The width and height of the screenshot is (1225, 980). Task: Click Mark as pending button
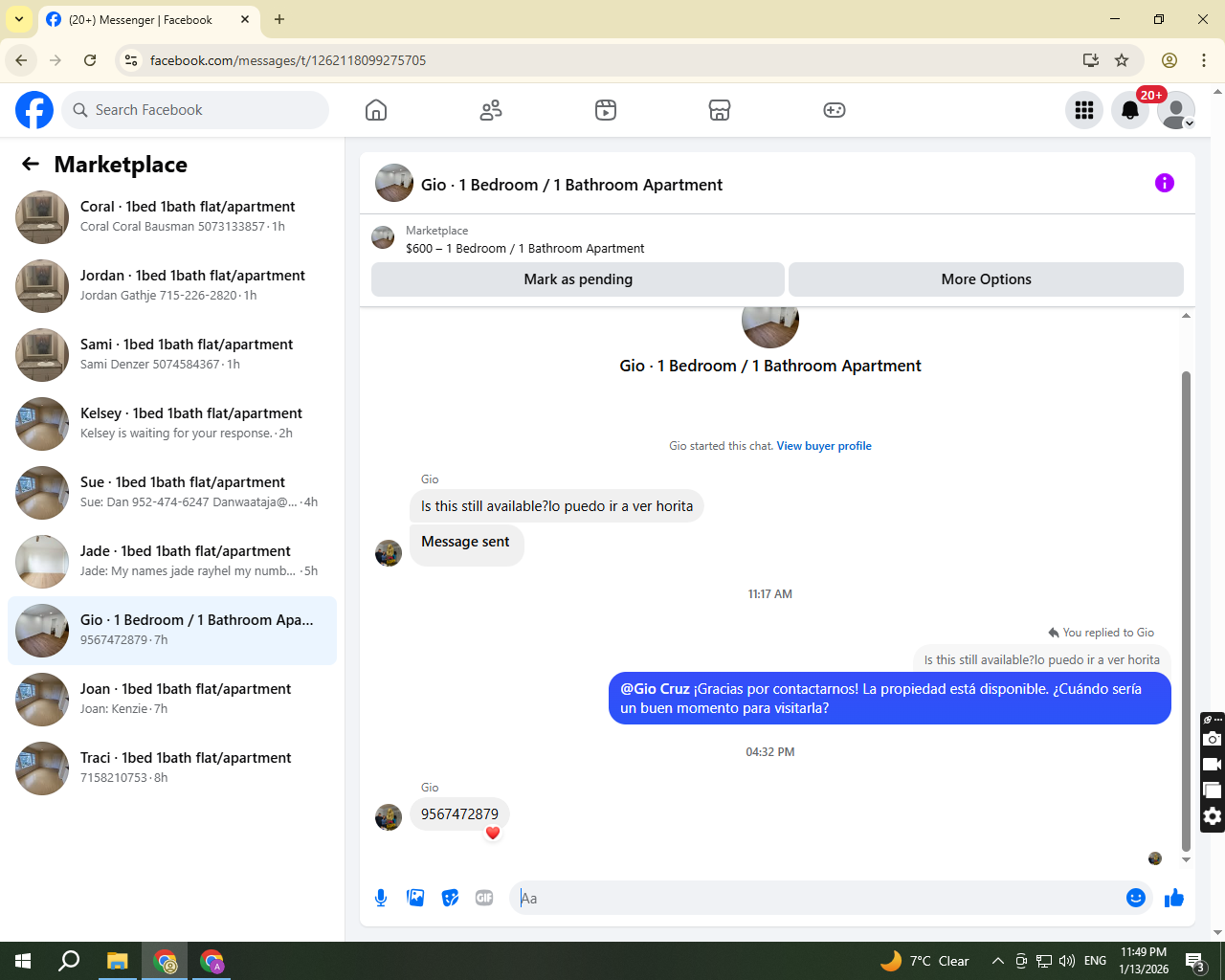[578, 279]
